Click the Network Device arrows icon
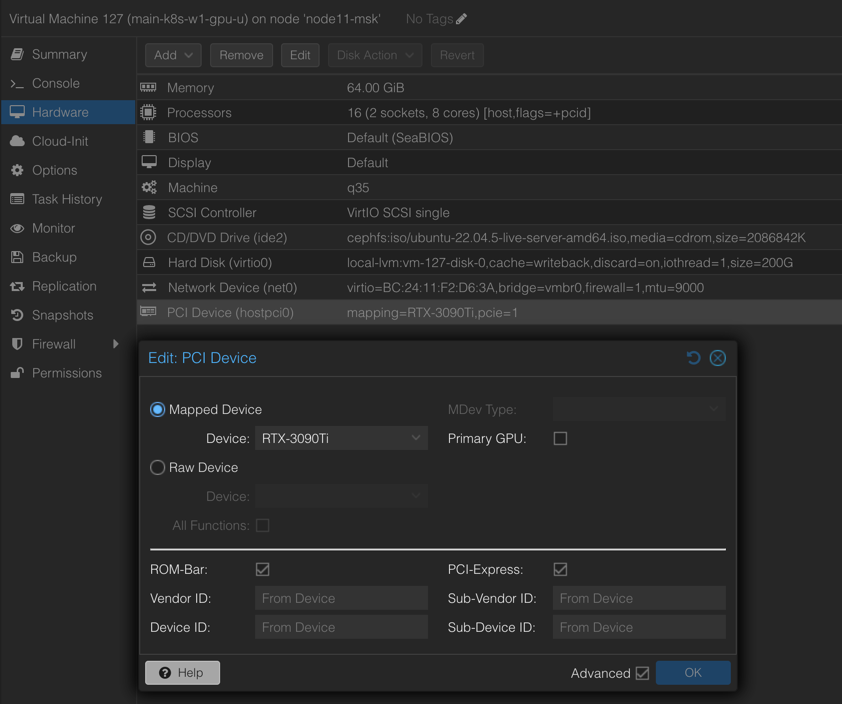842x704 pixels. [149, 288]
